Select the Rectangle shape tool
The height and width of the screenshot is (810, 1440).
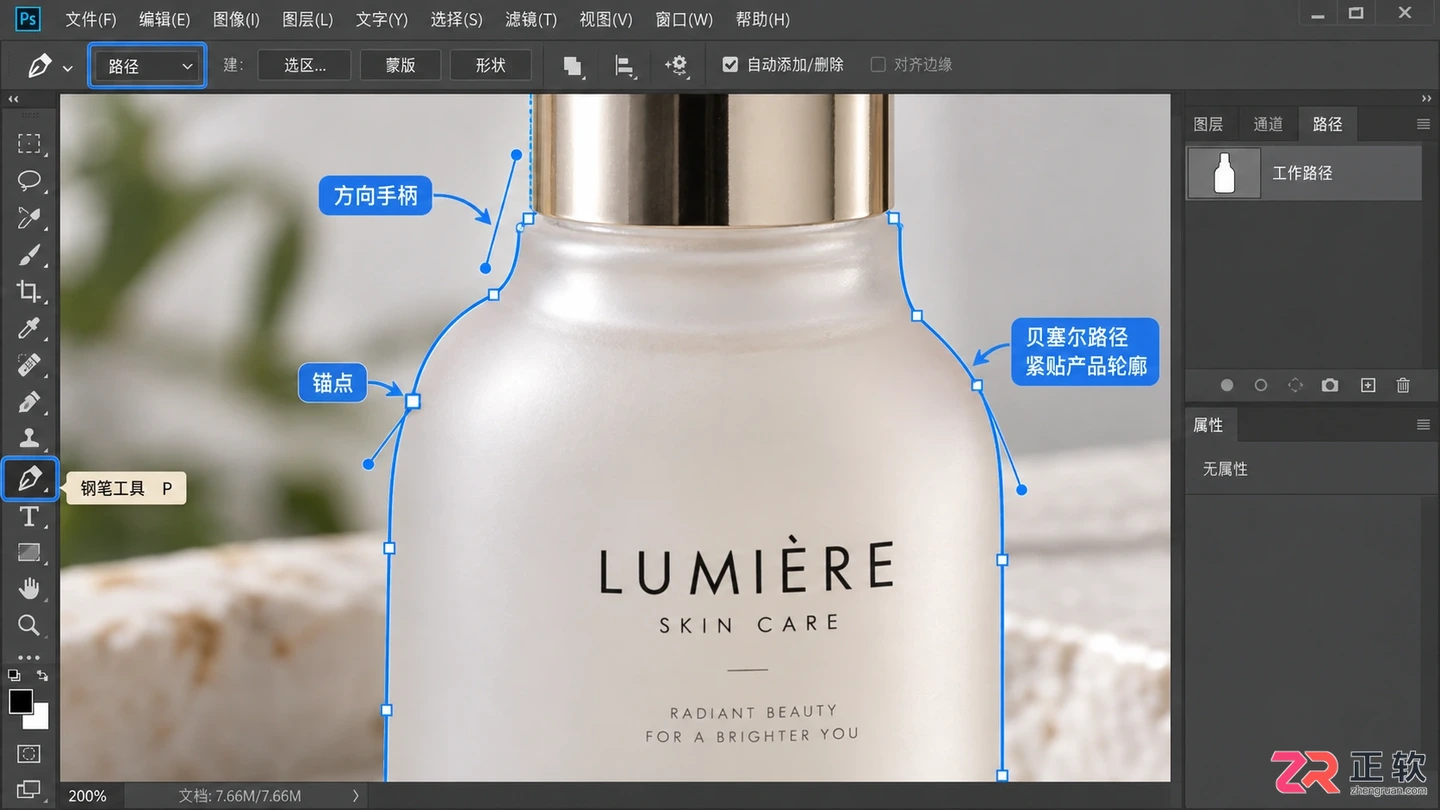29,552
